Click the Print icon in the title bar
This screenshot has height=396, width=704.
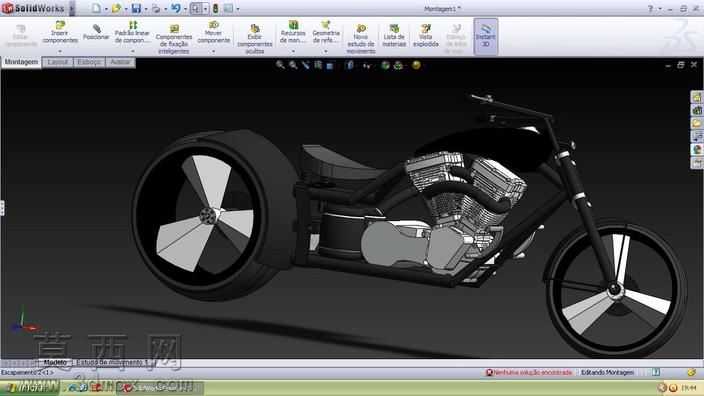[x=156, y=8]
